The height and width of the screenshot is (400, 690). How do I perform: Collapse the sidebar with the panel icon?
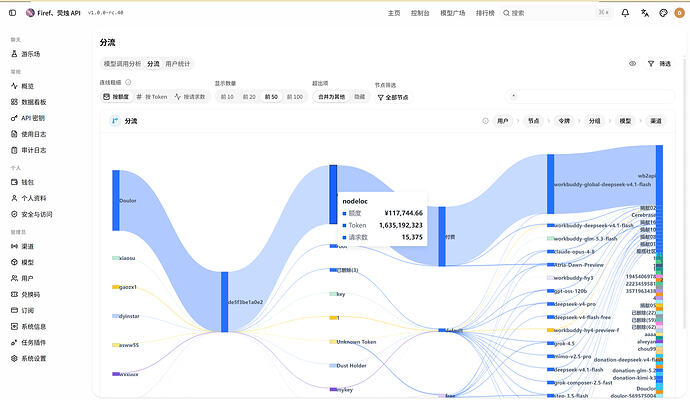point(12,13)
